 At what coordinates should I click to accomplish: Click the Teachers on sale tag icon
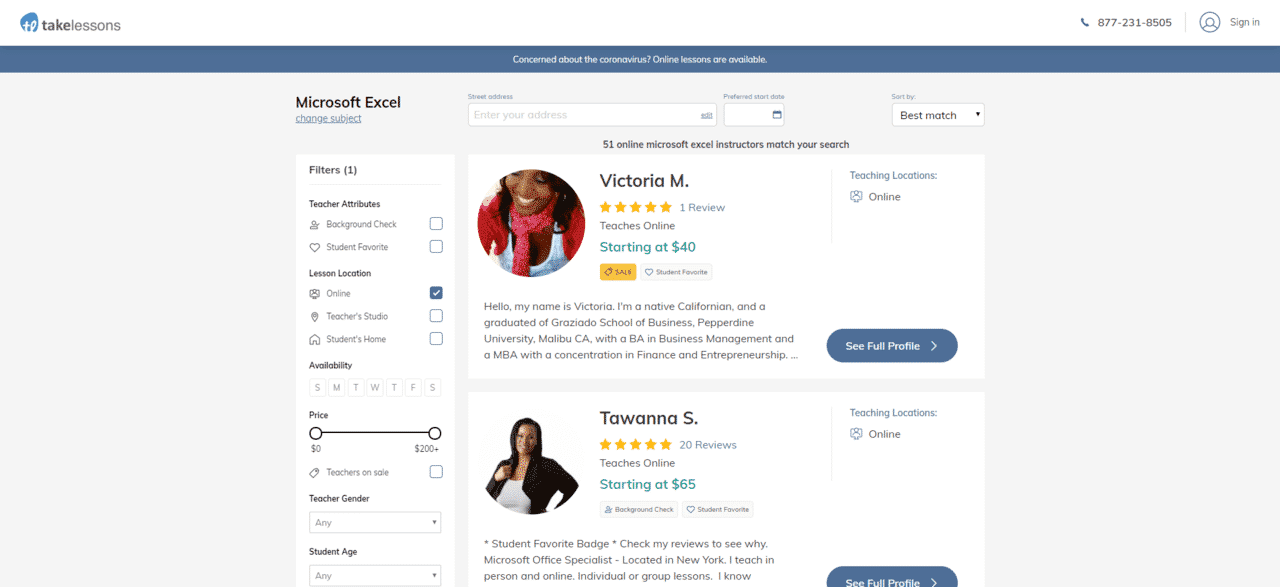315,472
